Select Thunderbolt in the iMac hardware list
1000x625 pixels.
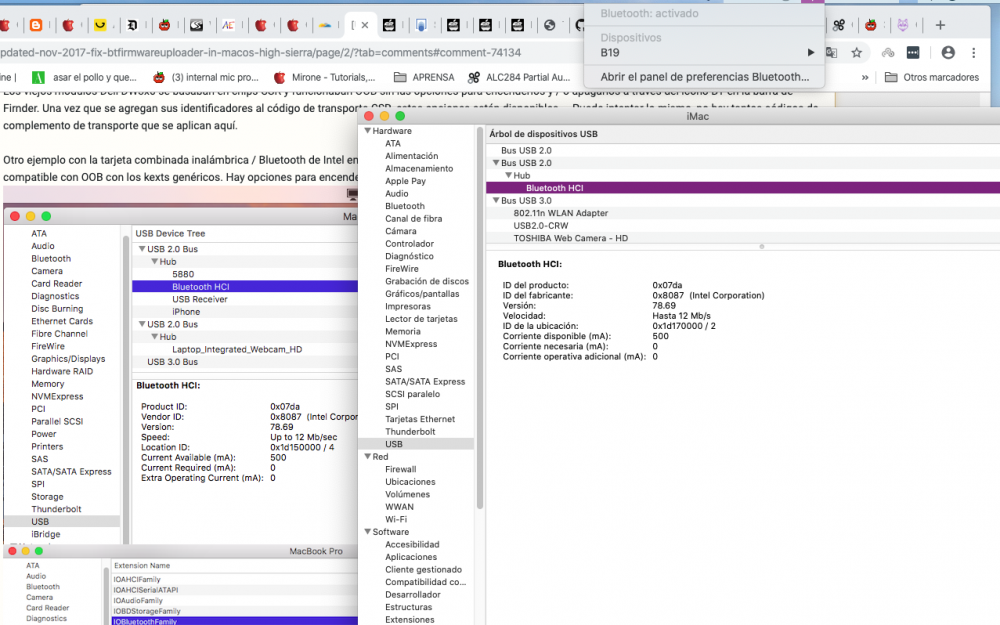point(410,432)
